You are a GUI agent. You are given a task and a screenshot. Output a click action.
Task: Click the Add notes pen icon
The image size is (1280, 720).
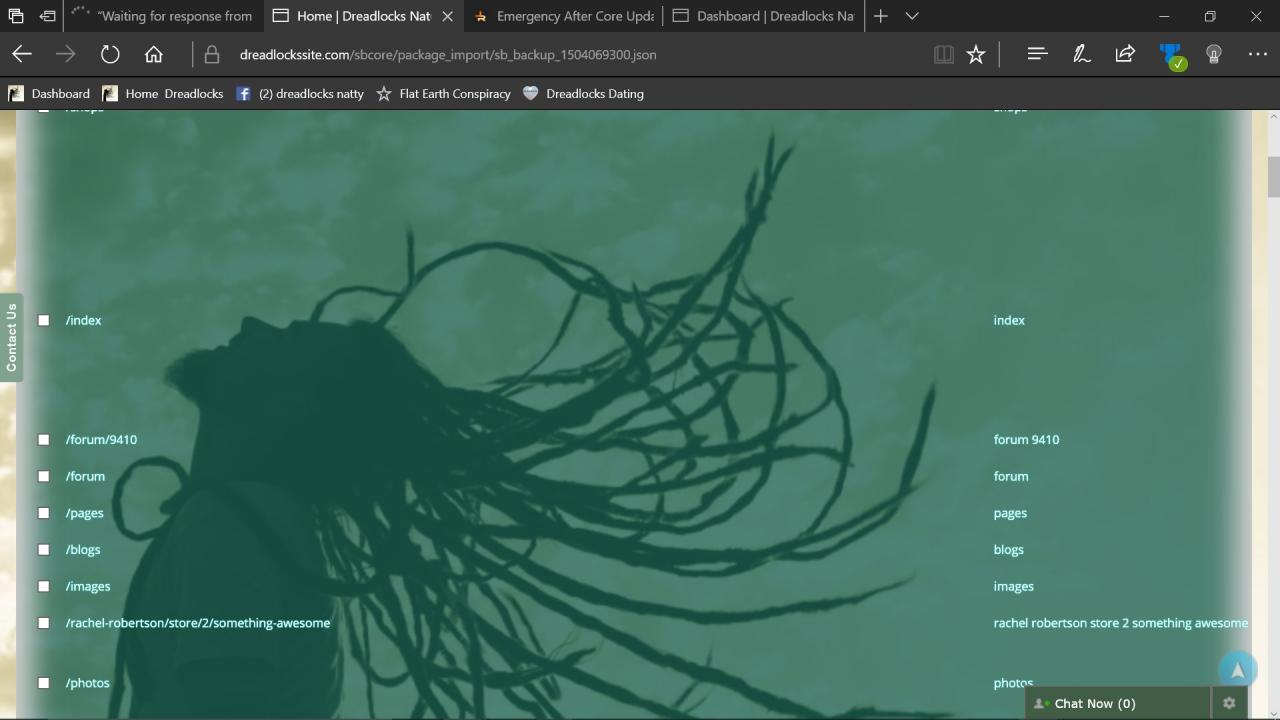pyautogui.click(x=1081, y=55)
